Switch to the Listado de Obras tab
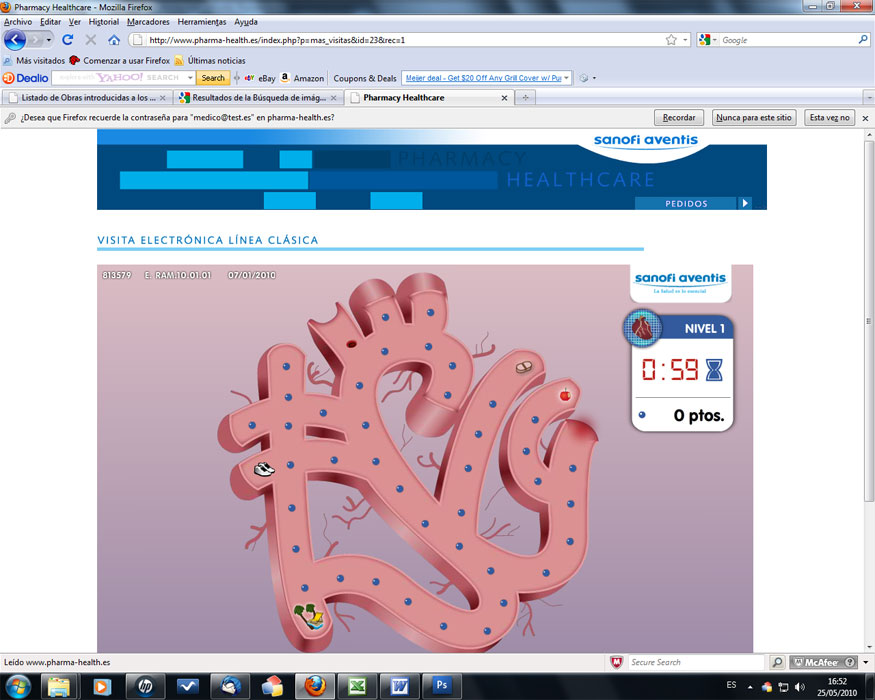875x700 pixels. 86,98
